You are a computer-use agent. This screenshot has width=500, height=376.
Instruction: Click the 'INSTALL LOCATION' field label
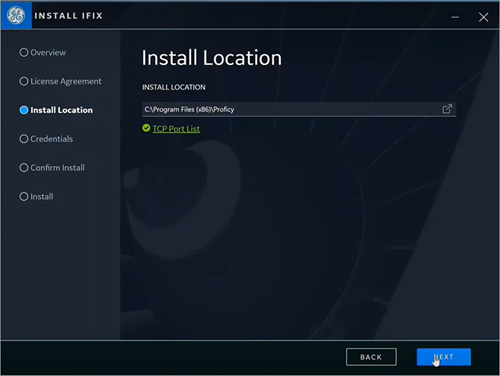(174, 87)
